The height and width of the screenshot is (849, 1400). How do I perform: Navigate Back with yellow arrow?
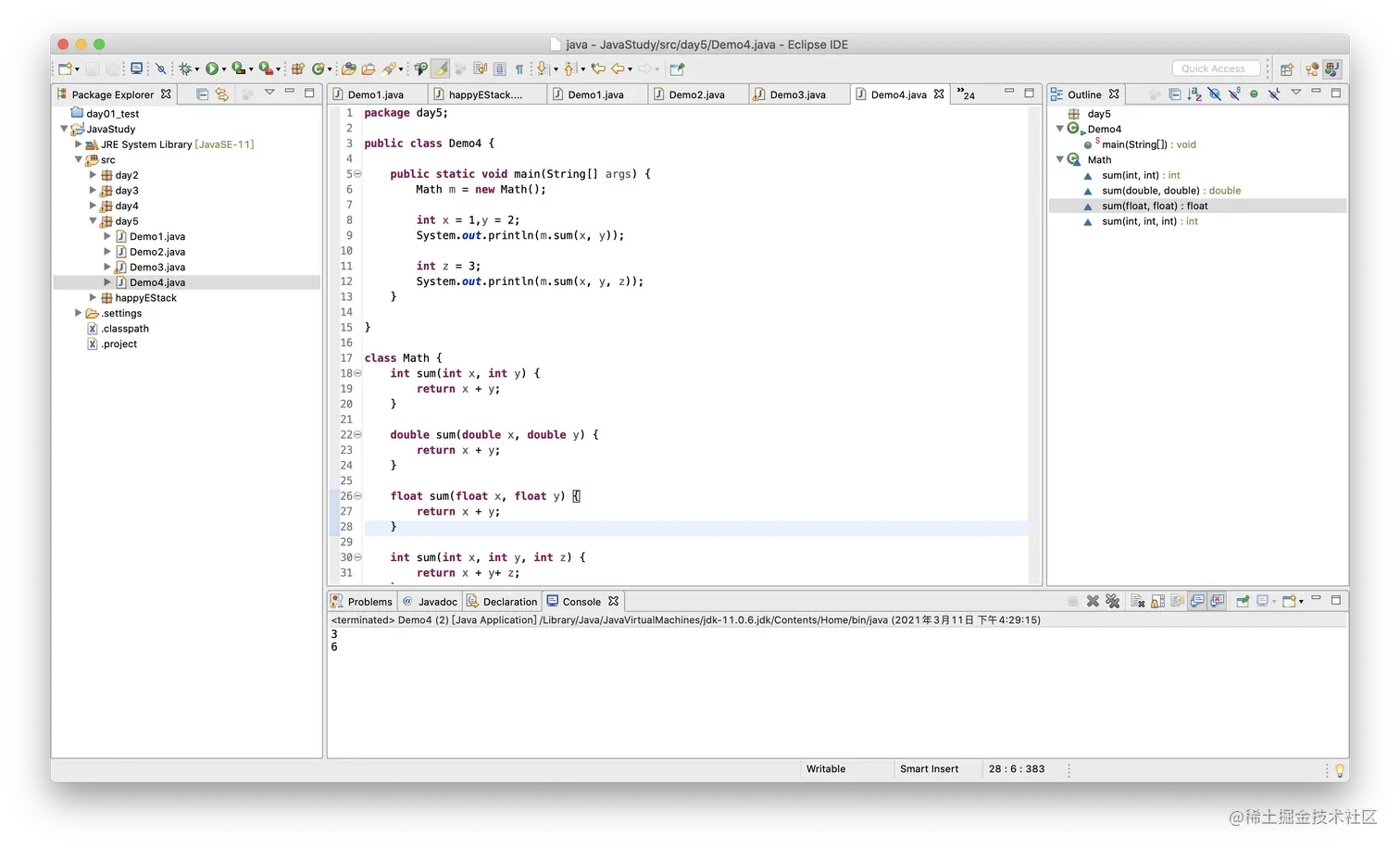pyautogui.click(x=618, y=69)
